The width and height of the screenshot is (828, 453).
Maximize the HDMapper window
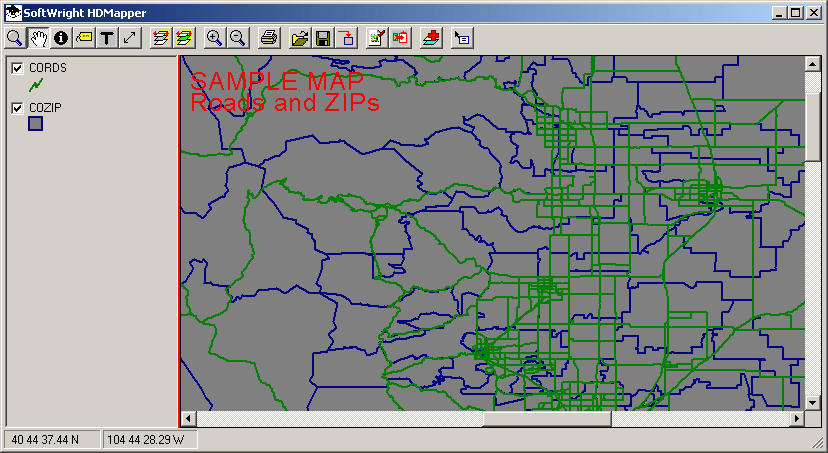click(x=796, y=13)
